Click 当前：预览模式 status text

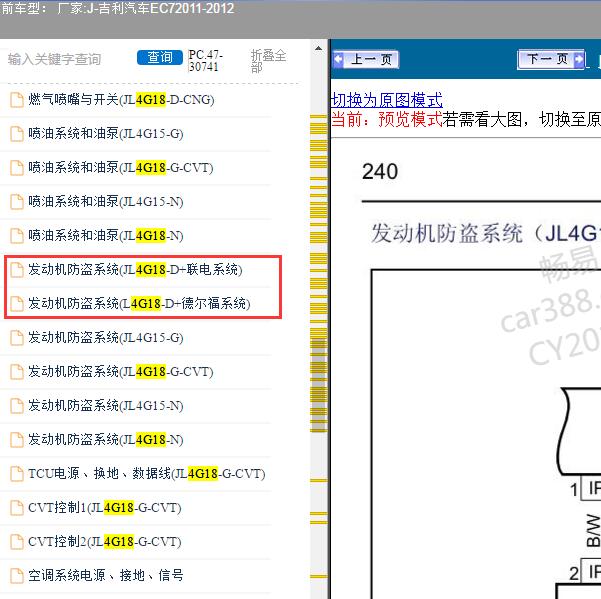[x=387, y=120]
